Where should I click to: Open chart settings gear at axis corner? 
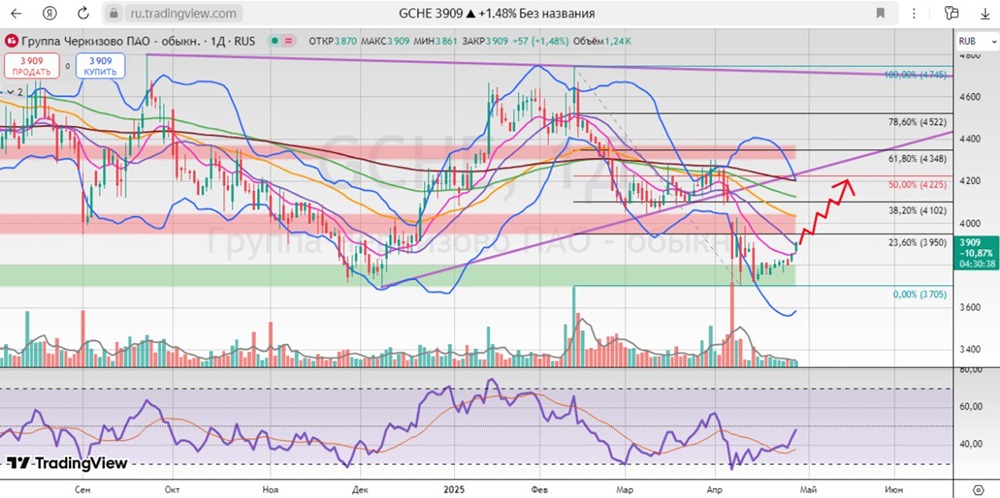coord(976,489)
